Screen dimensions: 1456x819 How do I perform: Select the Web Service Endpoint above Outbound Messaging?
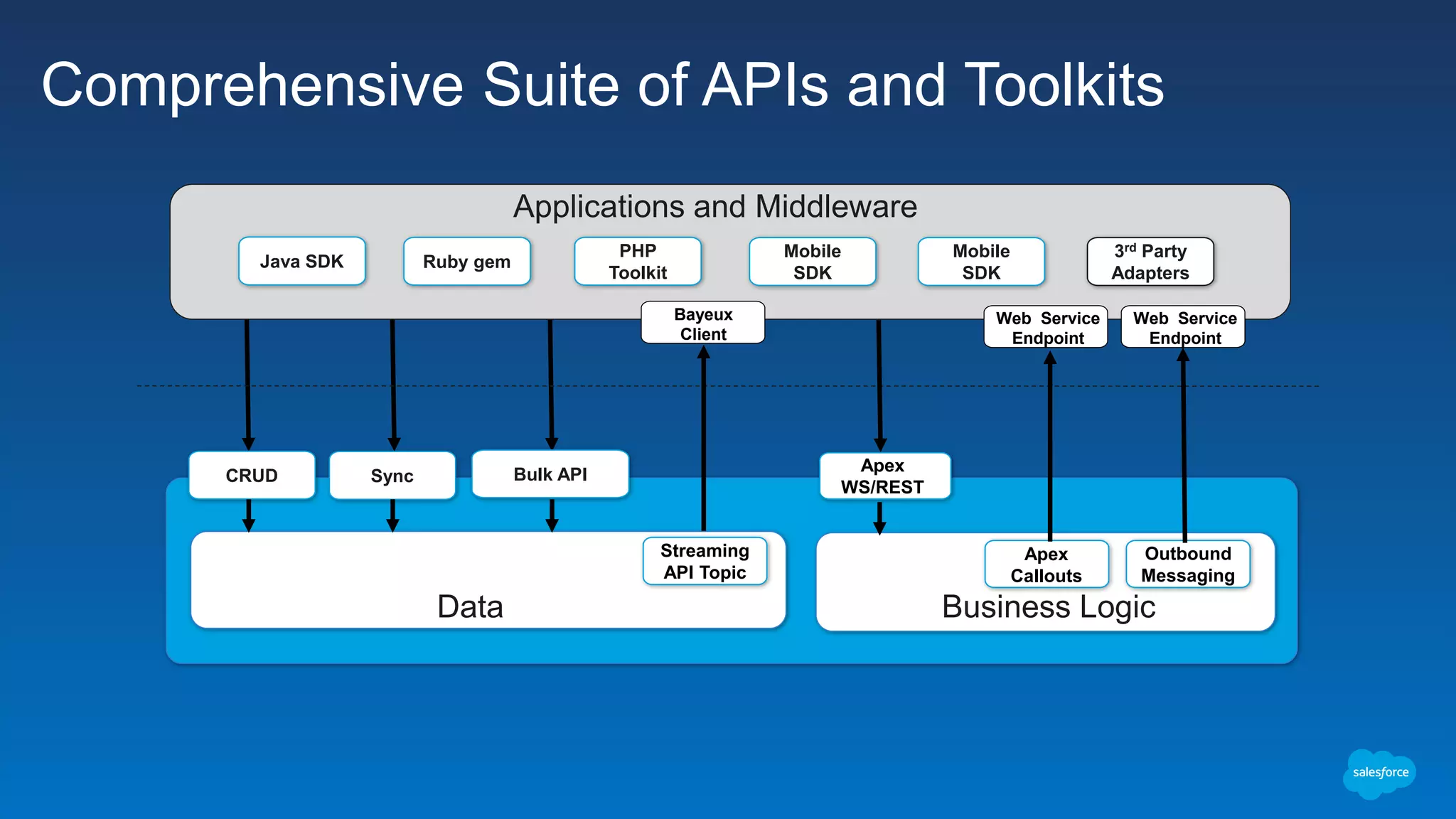tap(1184, 327)
